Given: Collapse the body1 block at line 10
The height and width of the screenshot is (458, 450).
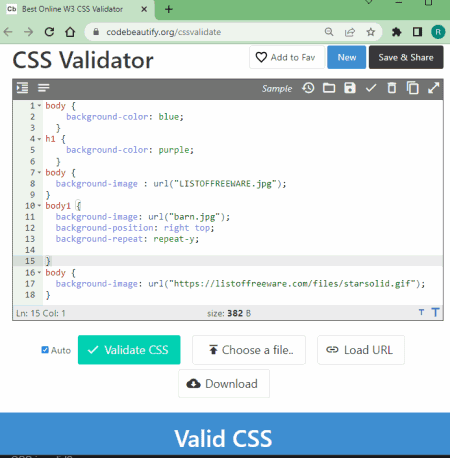Looking at the screenshot, I should [x=39, y=206].
